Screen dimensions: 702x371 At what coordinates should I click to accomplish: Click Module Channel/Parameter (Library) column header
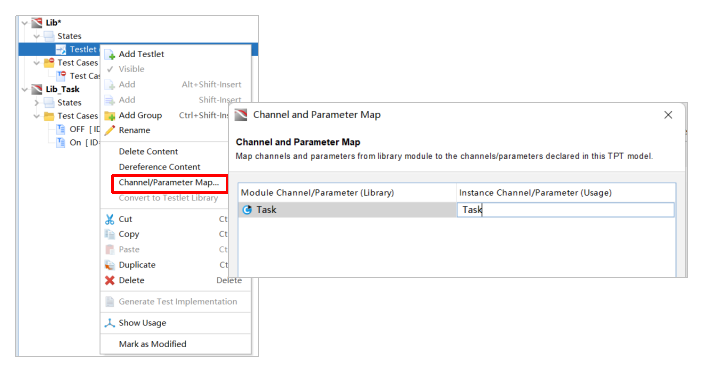(347, 193)
